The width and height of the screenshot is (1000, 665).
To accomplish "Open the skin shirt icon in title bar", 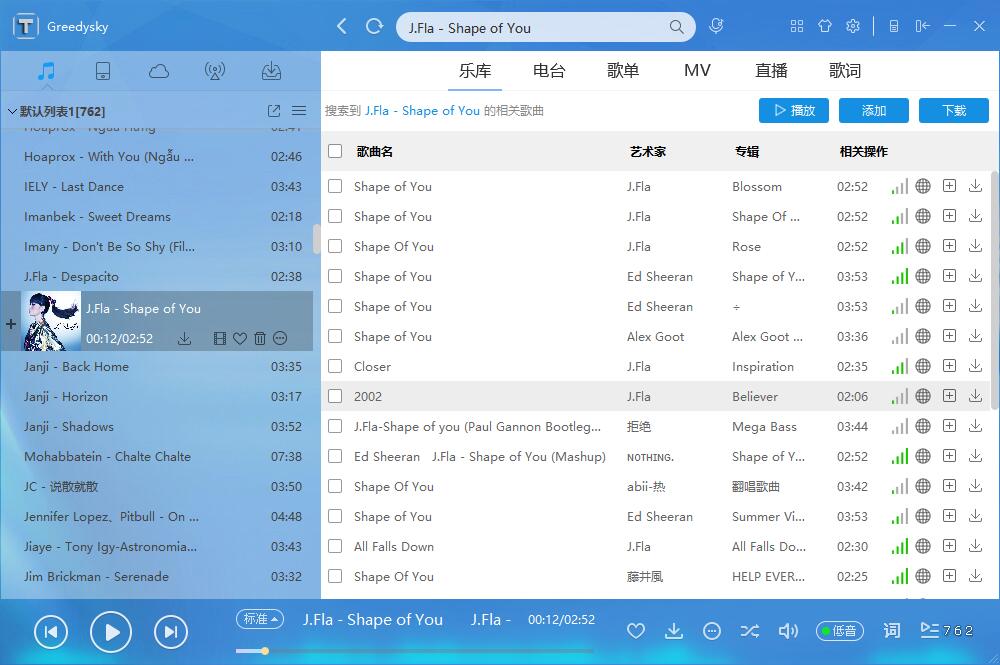I will [825, 27].
